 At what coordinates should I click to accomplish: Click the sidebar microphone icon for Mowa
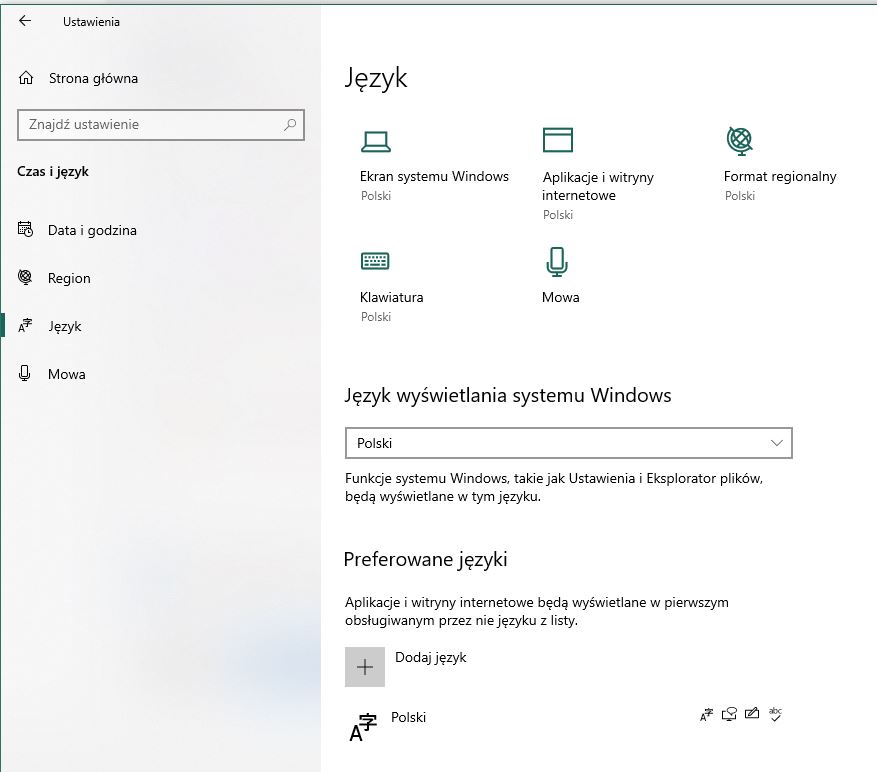tap(25, 373)
